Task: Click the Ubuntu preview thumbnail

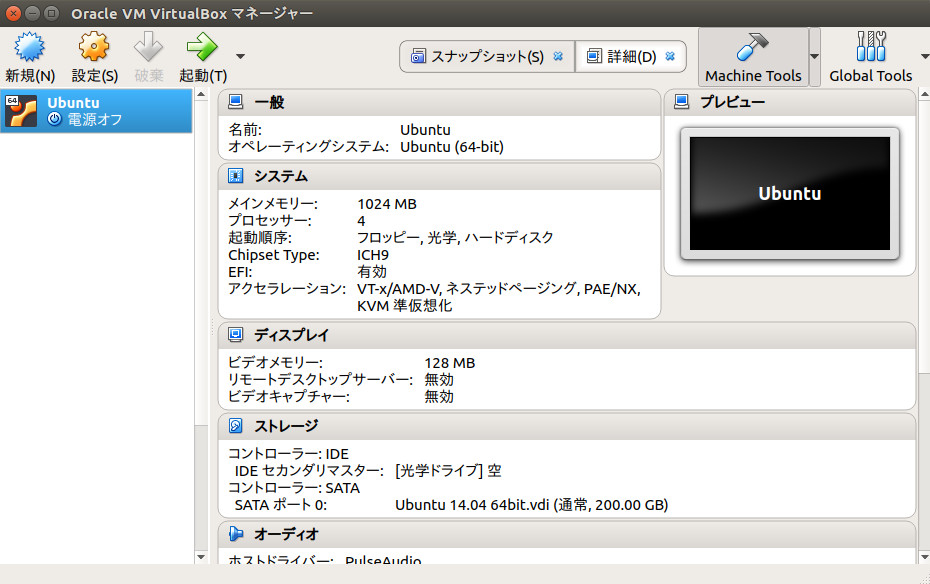Action: [789, 194]
